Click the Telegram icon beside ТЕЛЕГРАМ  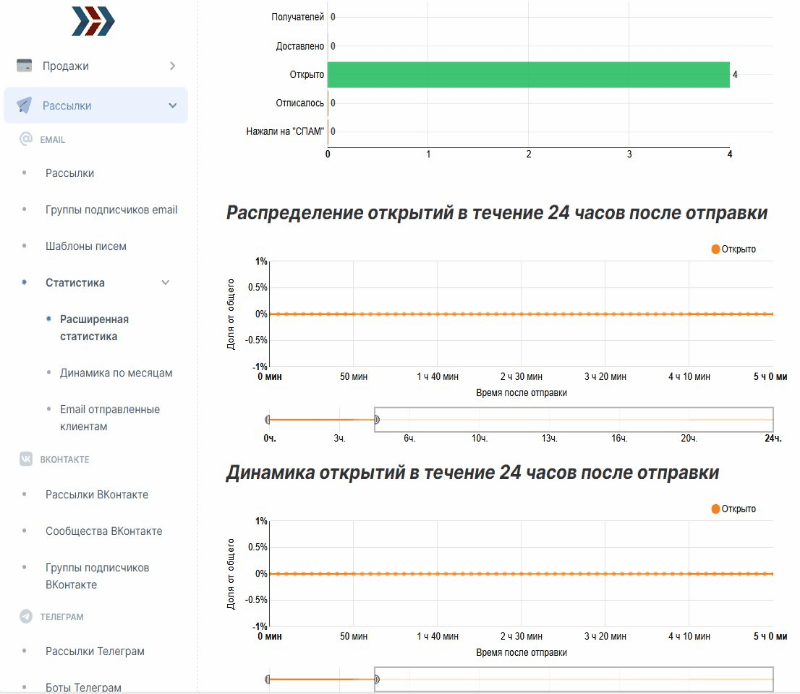coord(25,617)
